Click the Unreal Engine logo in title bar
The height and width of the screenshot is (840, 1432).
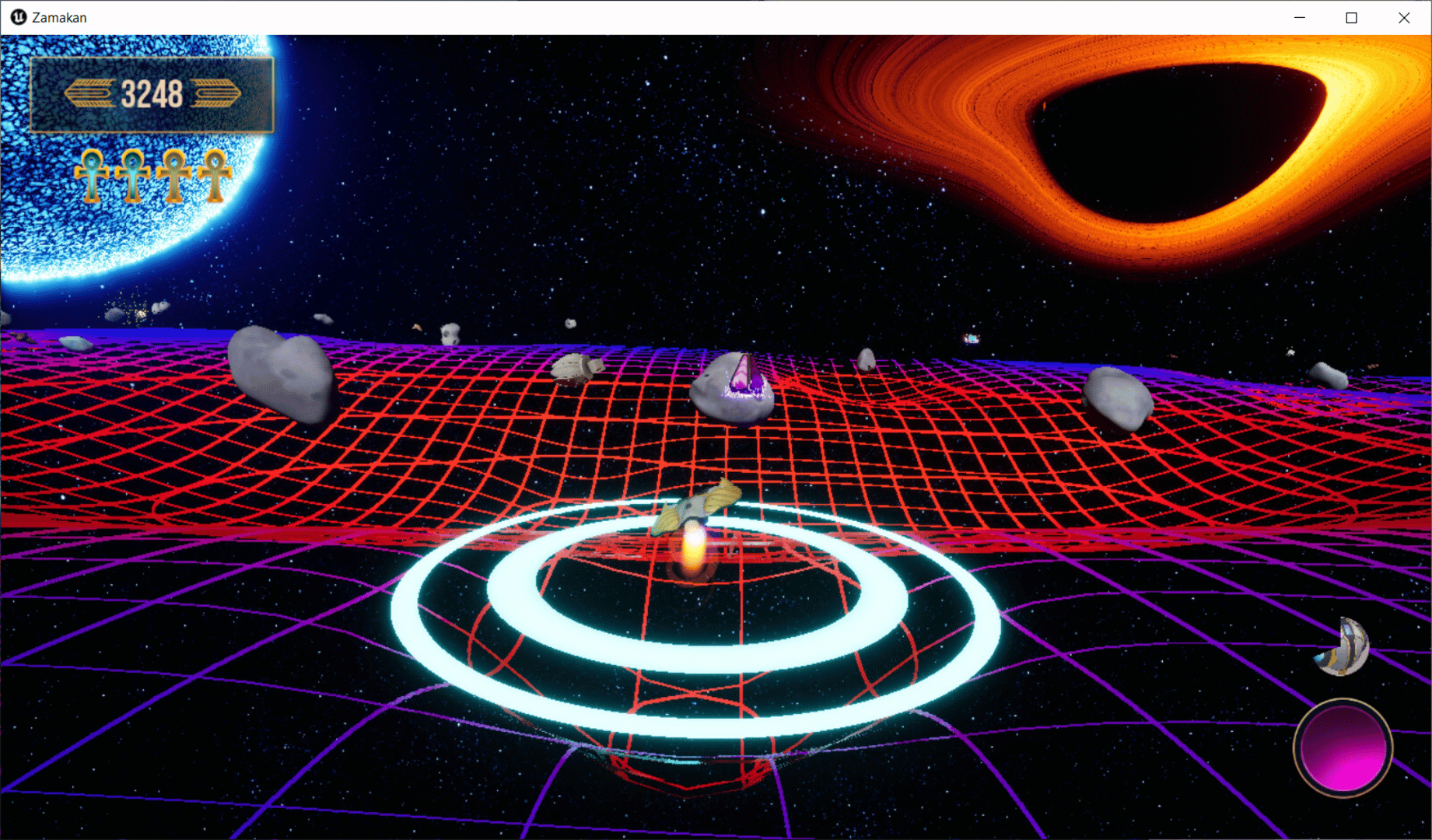pos(18,17)
